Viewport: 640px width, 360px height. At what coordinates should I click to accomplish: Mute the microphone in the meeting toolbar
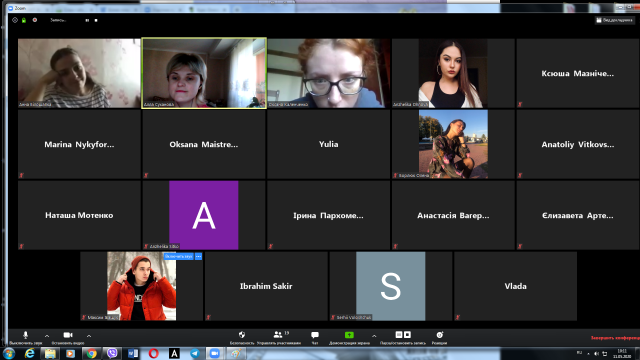tap(25, 337)
